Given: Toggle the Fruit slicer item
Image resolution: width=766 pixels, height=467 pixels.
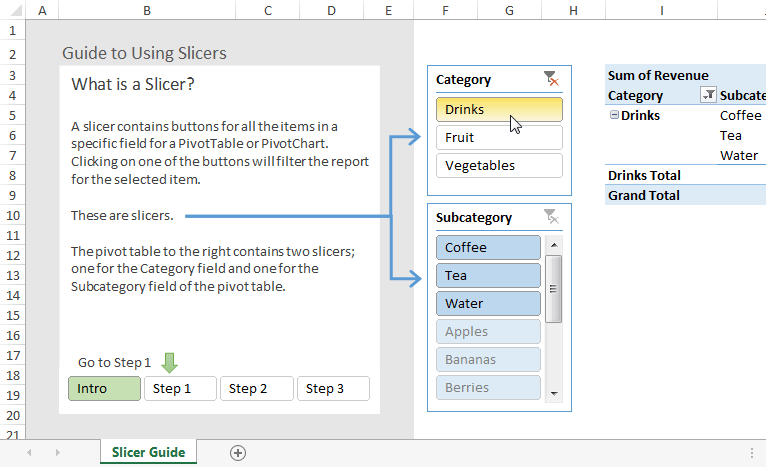Looking at the screenshot, I should (499, 137).
